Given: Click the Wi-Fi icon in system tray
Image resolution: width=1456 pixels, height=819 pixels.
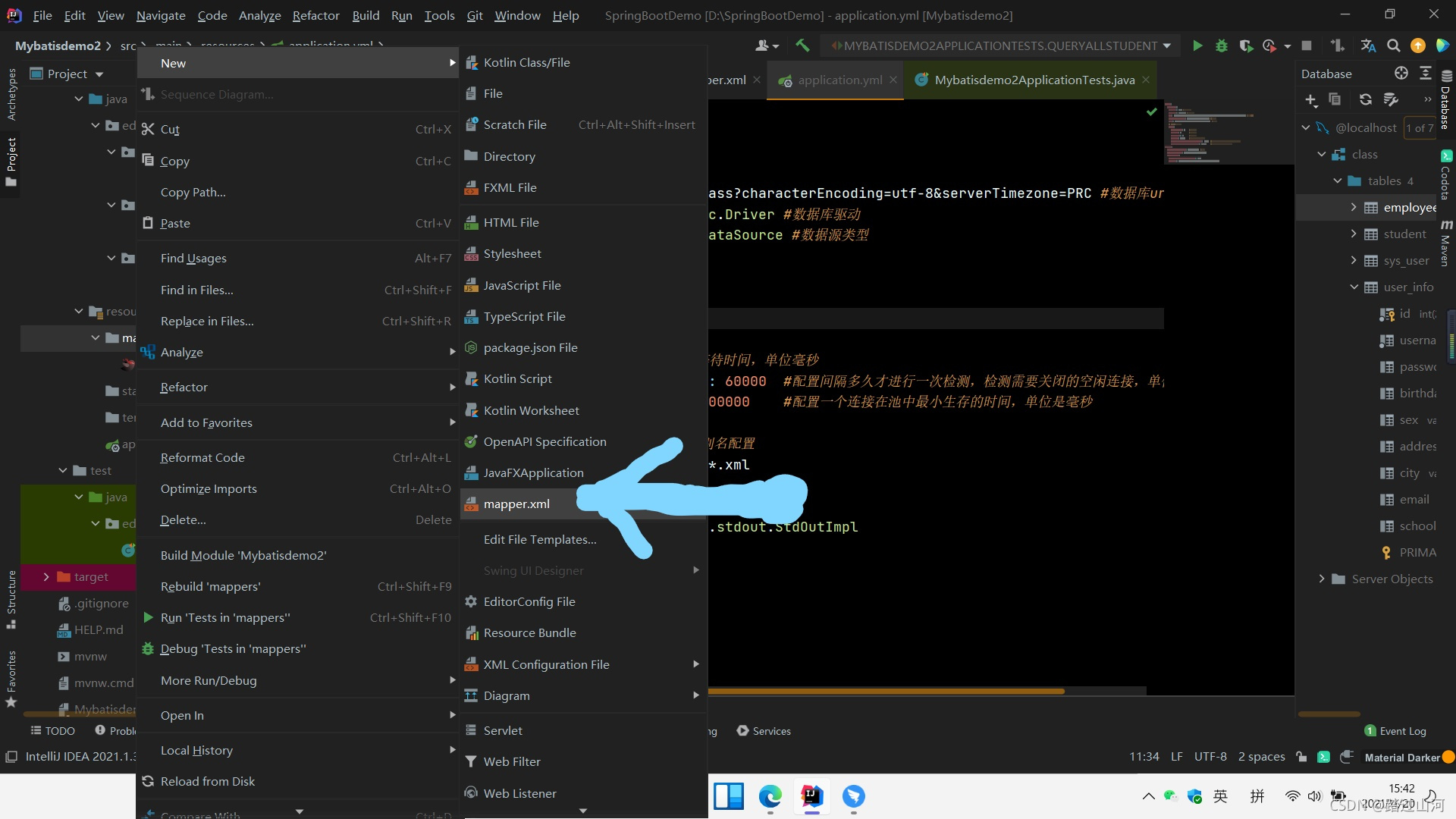Looking at the screenshot, I should (x=1292, y=795).
